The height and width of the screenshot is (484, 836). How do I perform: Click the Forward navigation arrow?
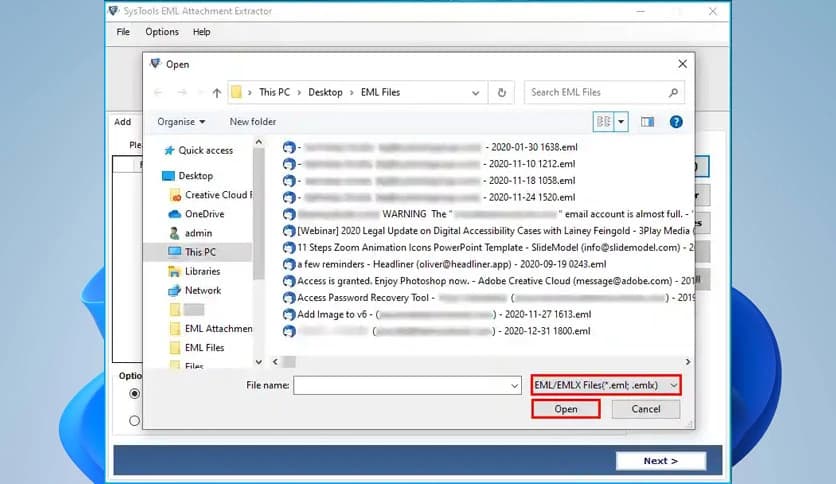pyautogui.click(x=182, y=93)
